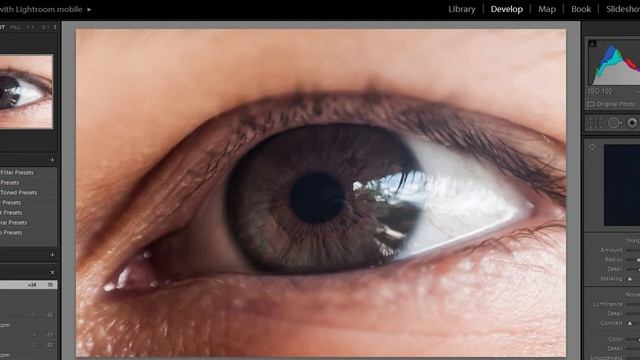Image resolution: width=640 pixels, height=360 pixels.
Task: Open the Map module
Action: click(x=547, y=9)
